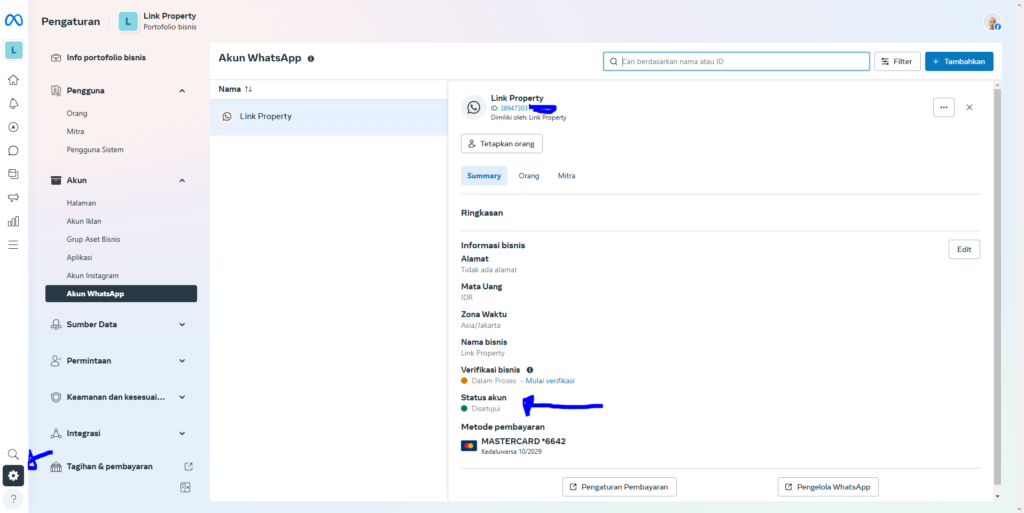Click the Tambahkan button

click(959, 61)
